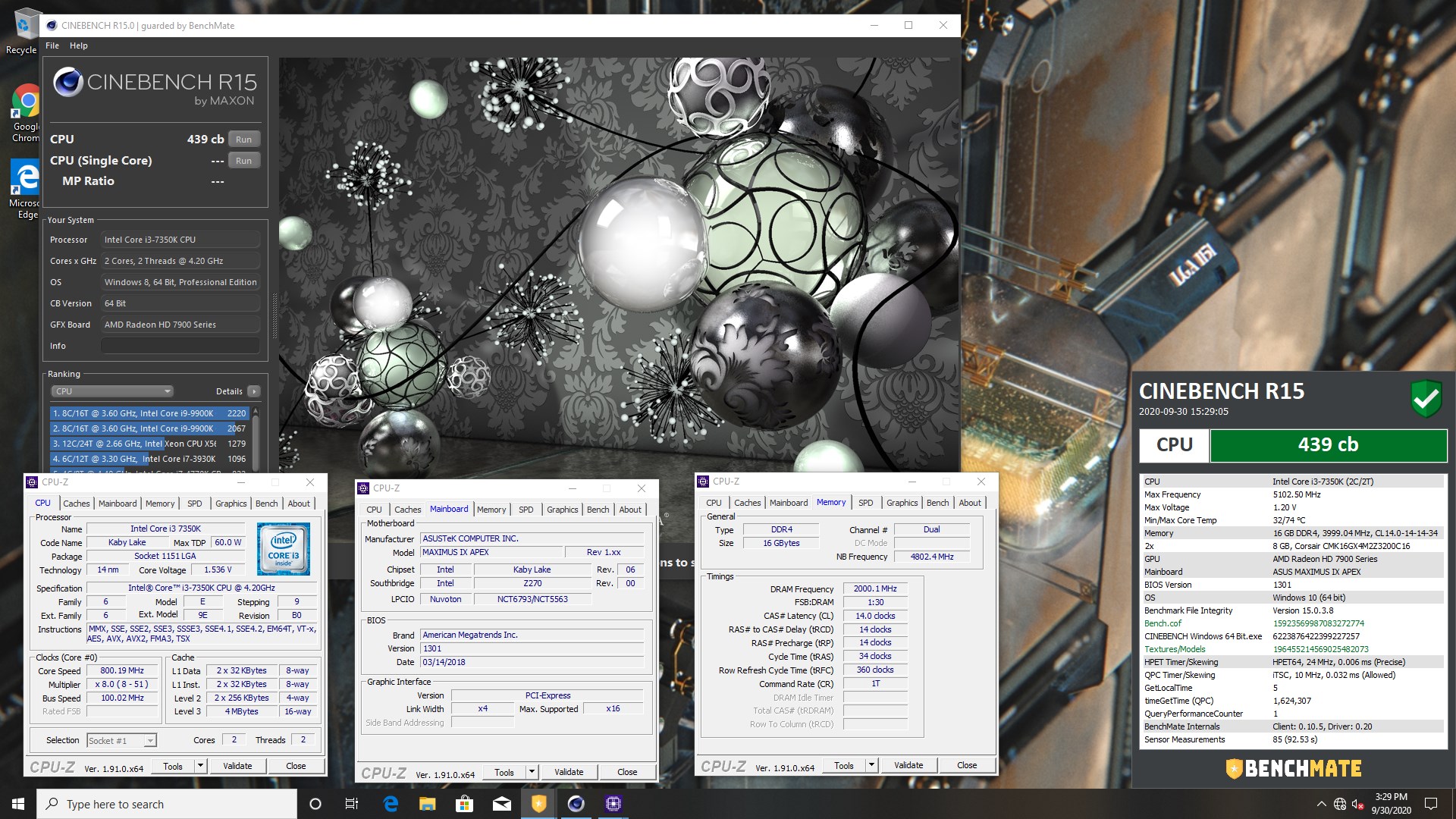
Task: Click the Intel Core i3 inside logo
Action: [283, 548]
